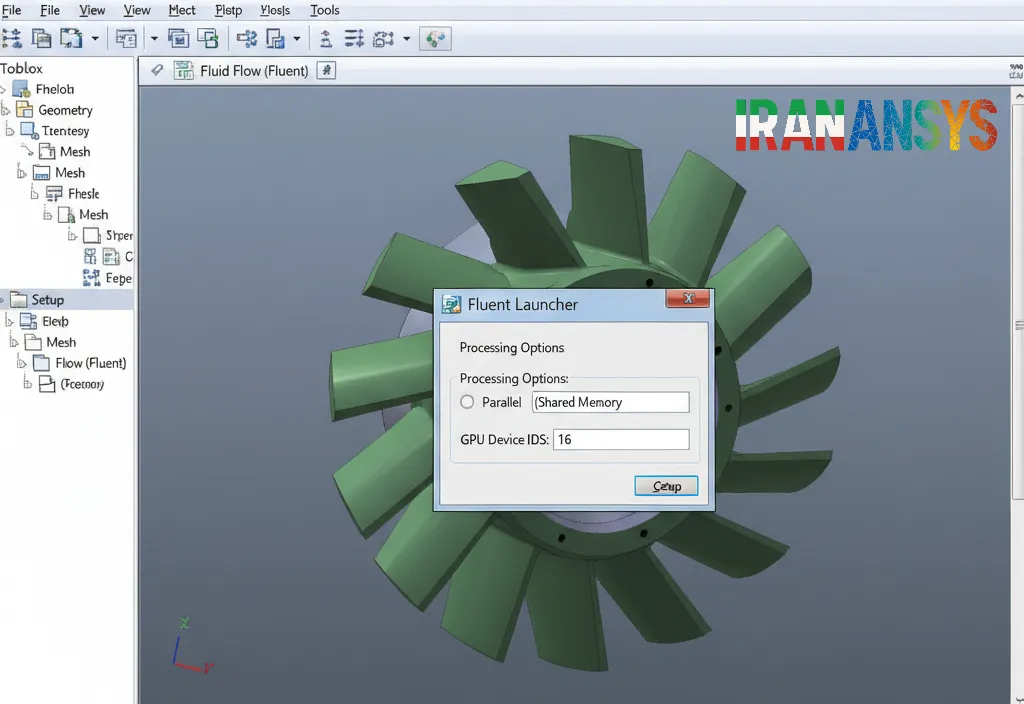Click the stacked windows copy toolbar icon
This screenshot has width=1024, height=704.
[41, 39]
